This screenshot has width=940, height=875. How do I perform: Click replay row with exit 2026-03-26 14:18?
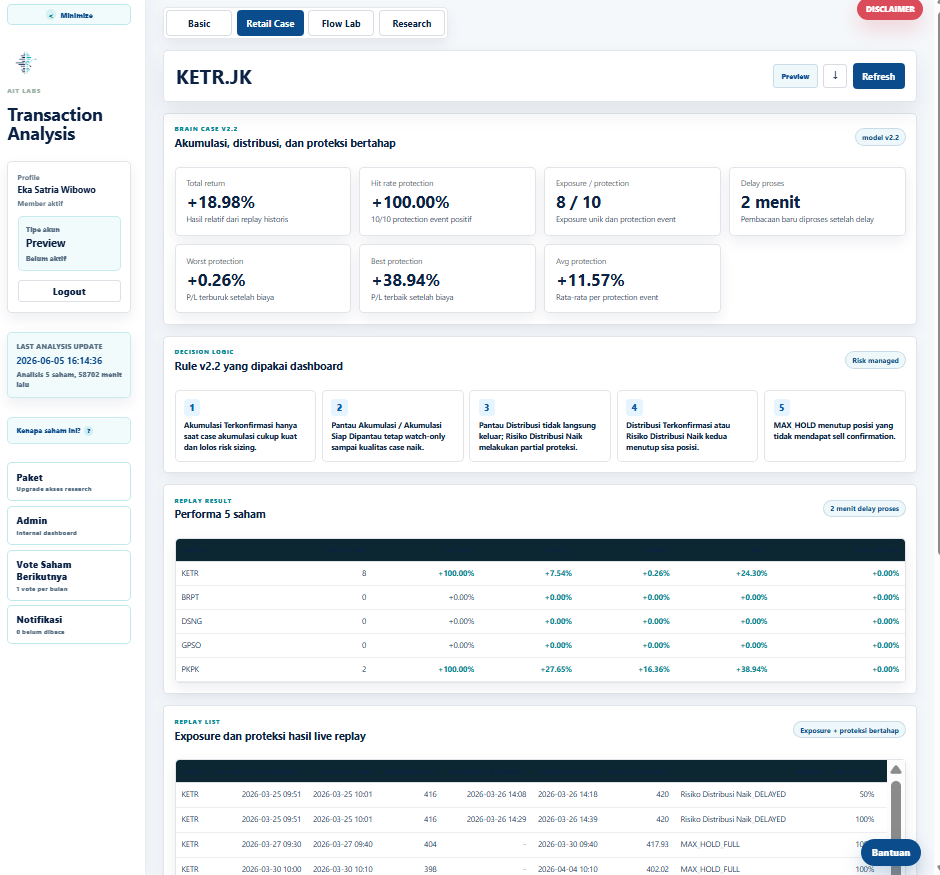pos(531,794)
